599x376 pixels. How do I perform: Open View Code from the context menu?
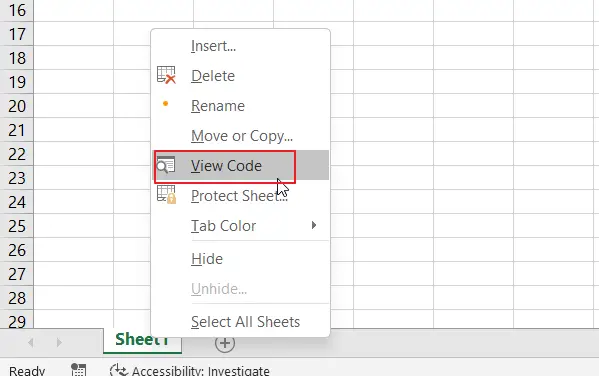pyautogui.click(x=241, y=165)
